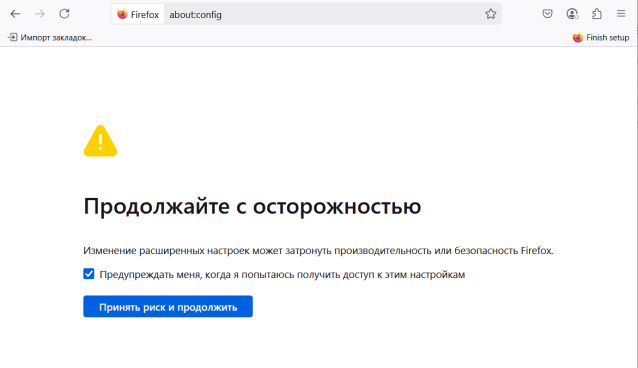Image resolution: width=638 pixels, height=368 pixels.
Task: Click the Предупреждать меня checkbox label text
Action: point(282,274)
